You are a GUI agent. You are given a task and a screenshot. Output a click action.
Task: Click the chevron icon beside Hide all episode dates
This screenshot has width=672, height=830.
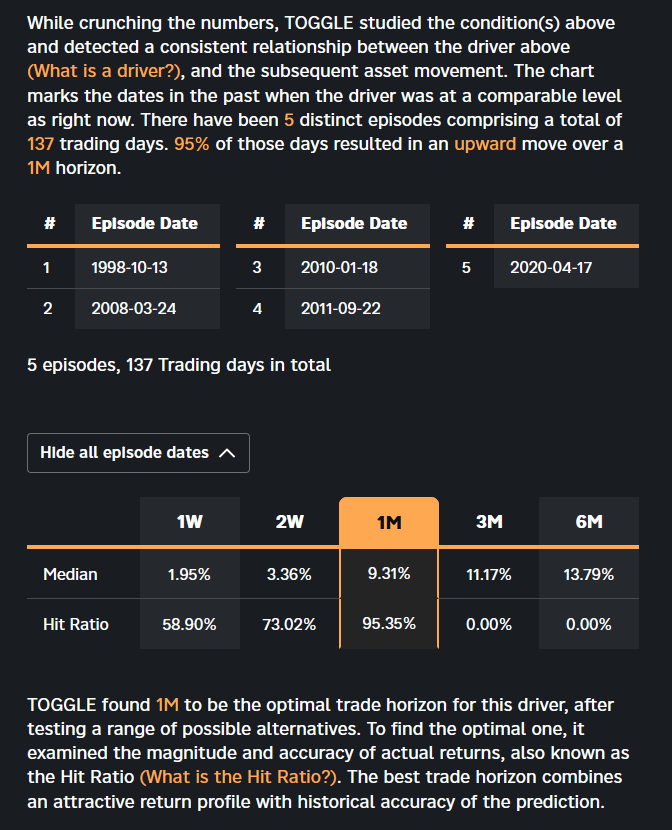click(x=227, y=453)
